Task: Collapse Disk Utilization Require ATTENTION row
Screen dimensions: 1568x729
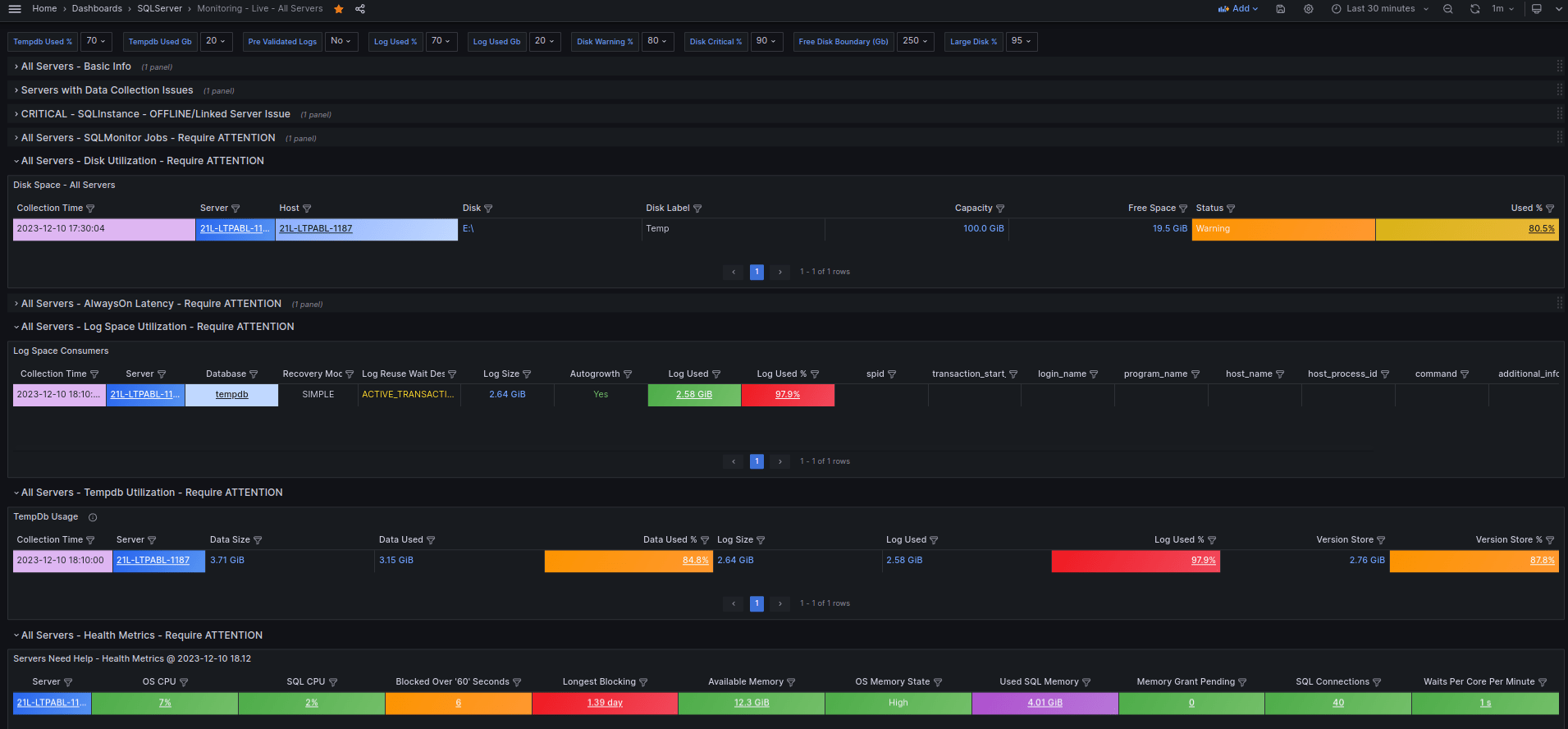Action: coord(142,161)
